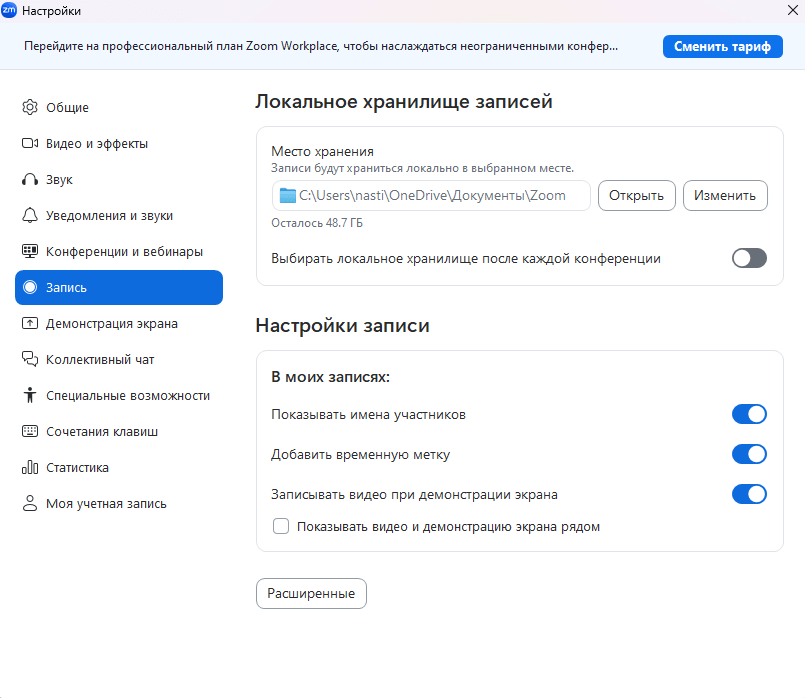The image size is (805, 698).
Task: Click the chat bubbles icon for Коллективный чат
Action: tap(30, 360)
